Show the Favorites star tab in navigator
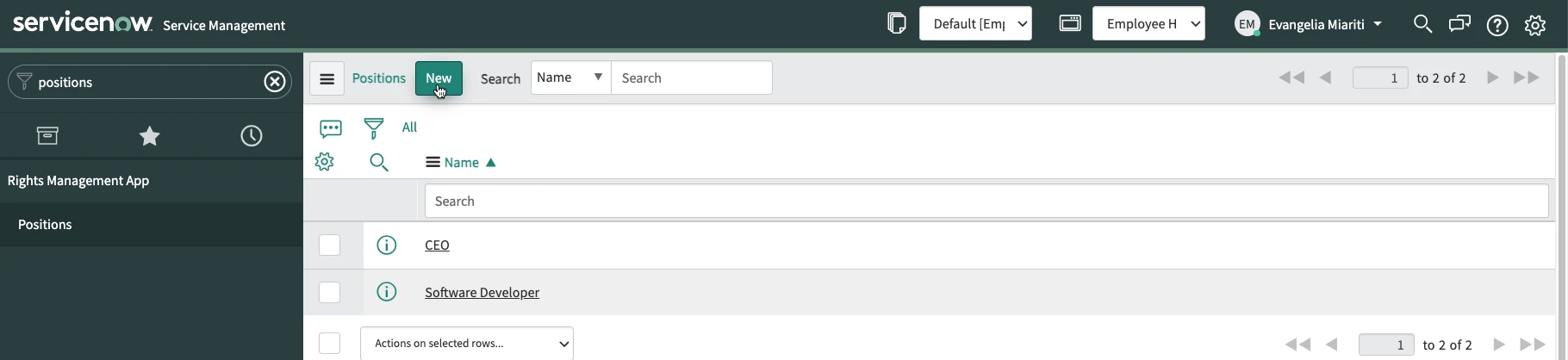 click(150, 136)
